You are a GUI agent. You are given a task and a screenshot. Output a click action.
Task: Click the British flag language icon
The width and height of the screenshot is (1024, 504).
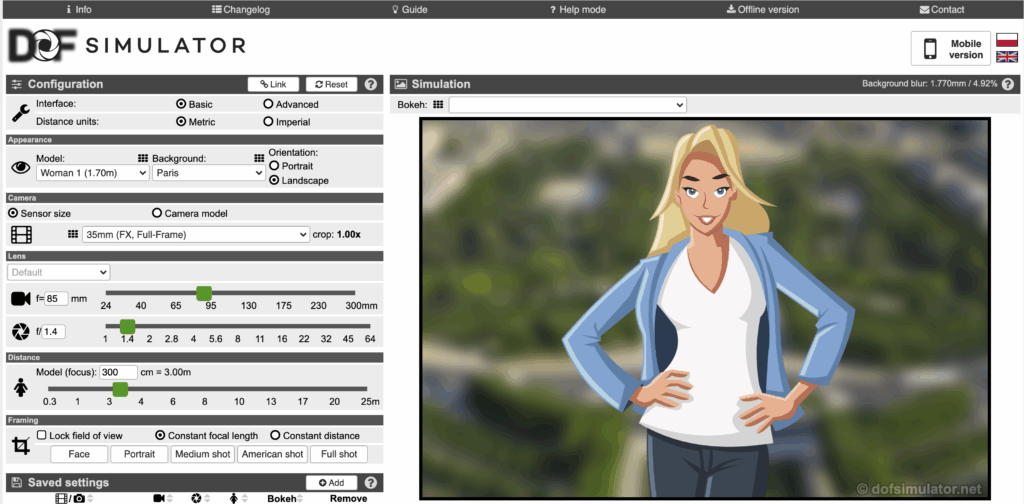tap(1006, 57)
